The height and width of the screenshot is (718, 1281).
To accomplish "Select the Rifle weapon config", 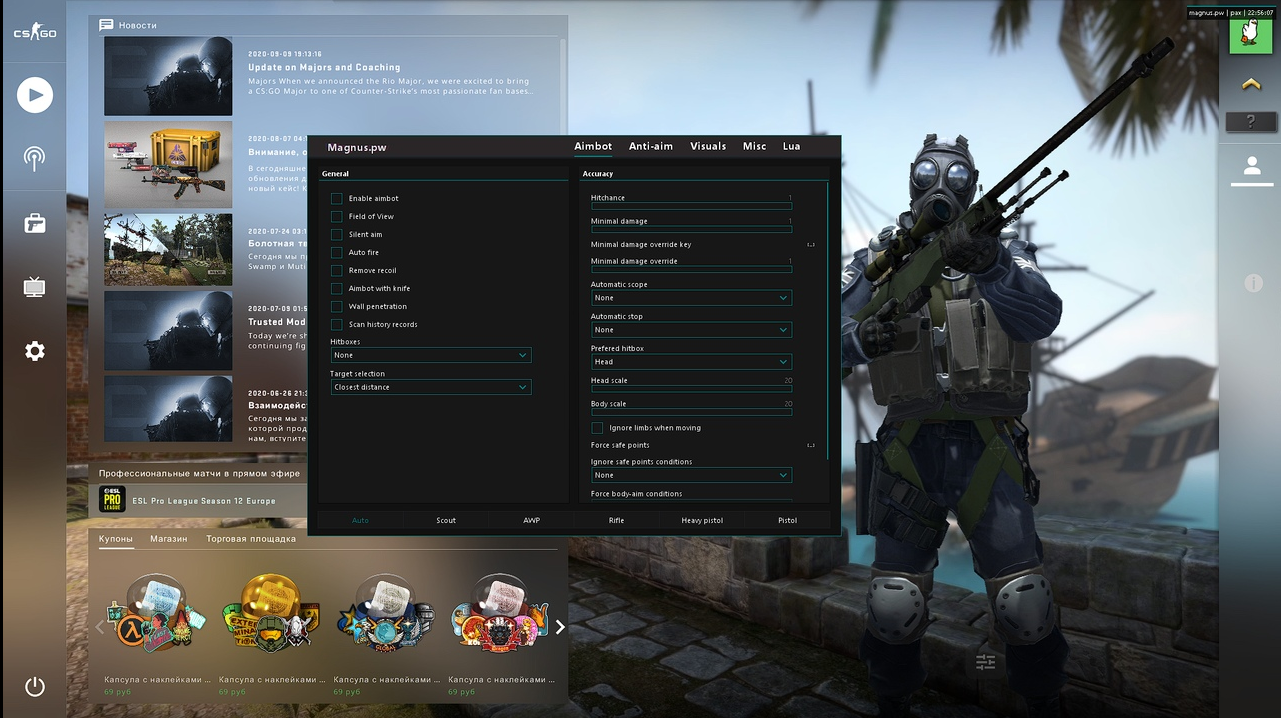I will pos(616,520).
